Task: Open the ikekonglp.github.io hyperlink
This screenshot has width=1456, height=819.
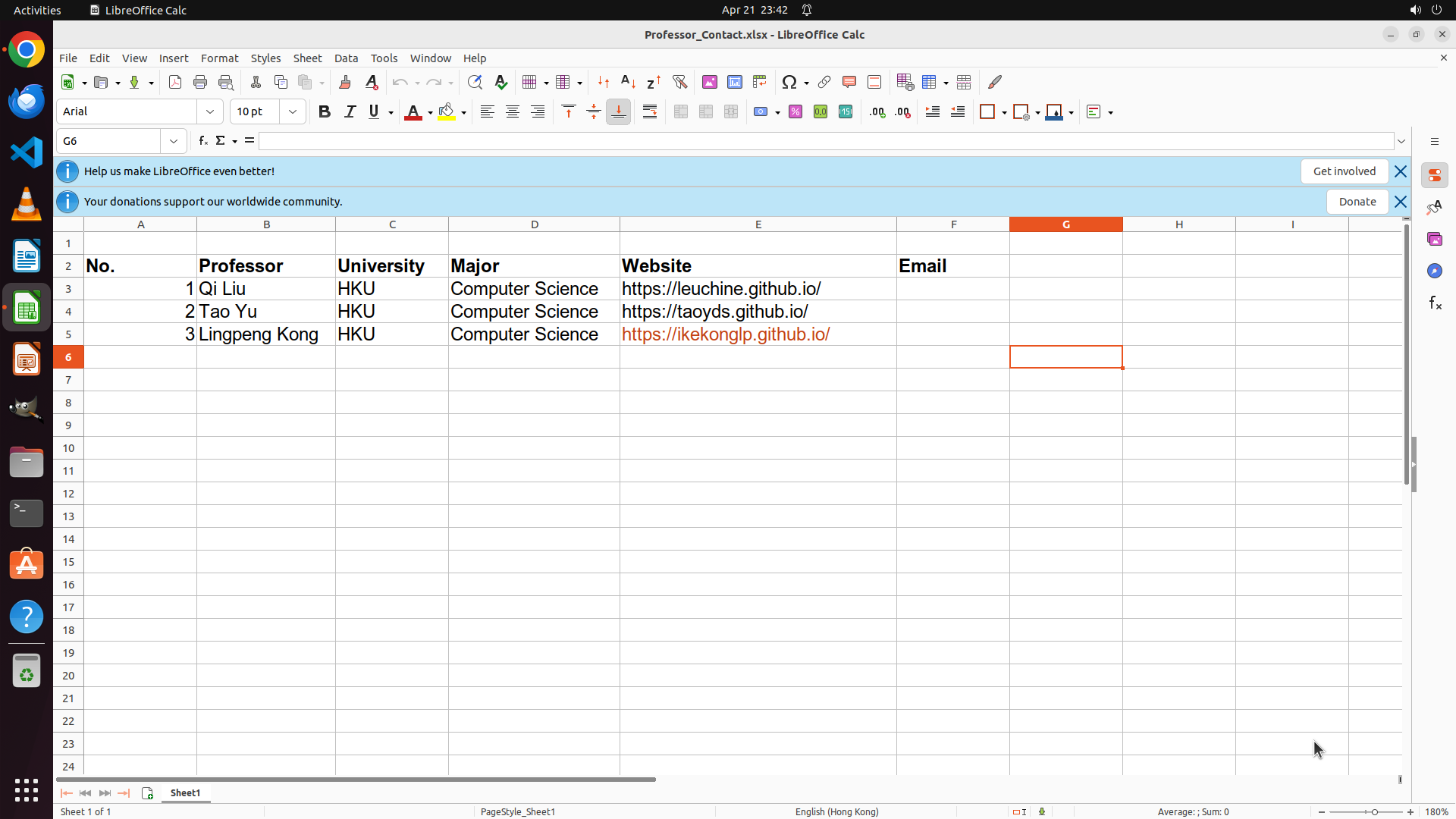Action: [x=725, y=334]
